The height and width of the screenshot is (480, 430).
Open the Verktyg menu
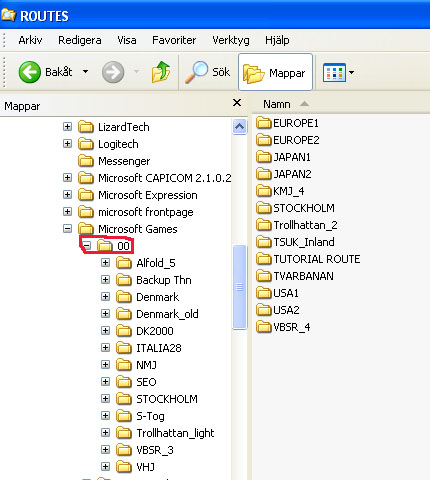[231, 40]
